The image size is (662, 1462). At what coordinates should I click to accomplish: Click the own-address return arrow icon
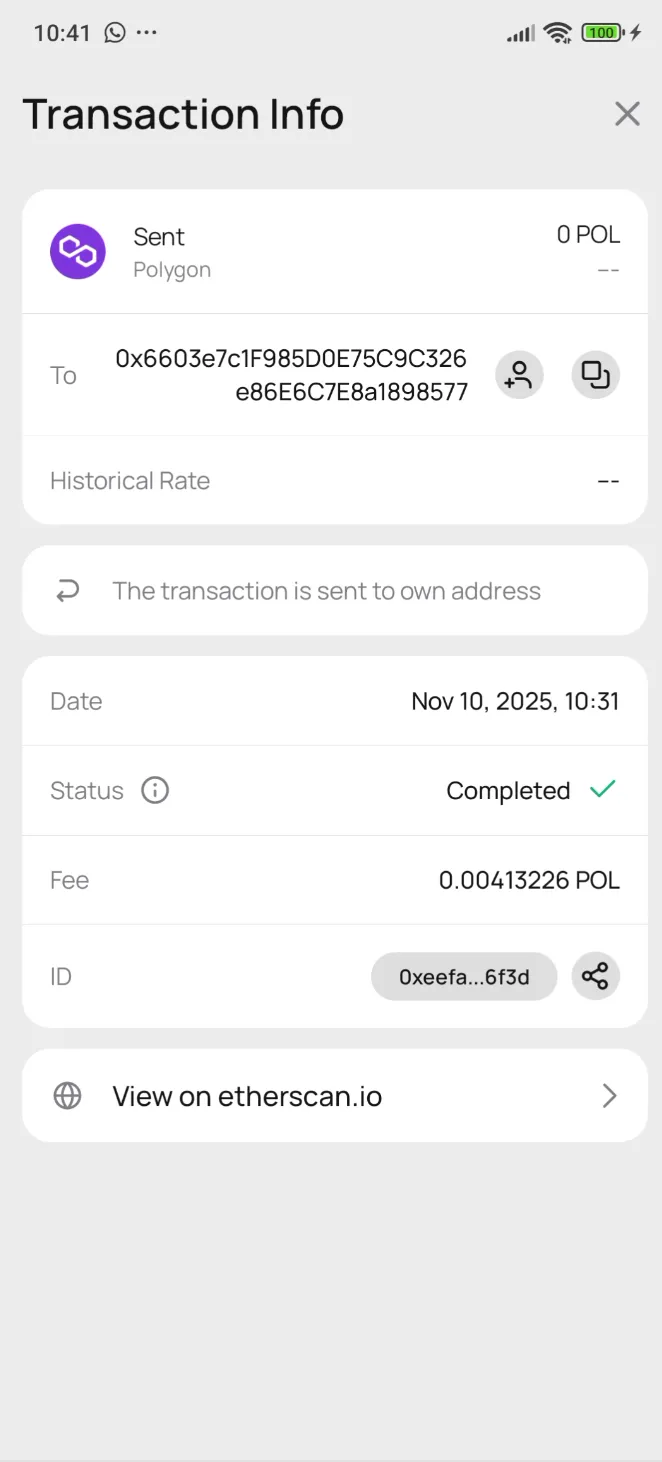tap(67, 590)
